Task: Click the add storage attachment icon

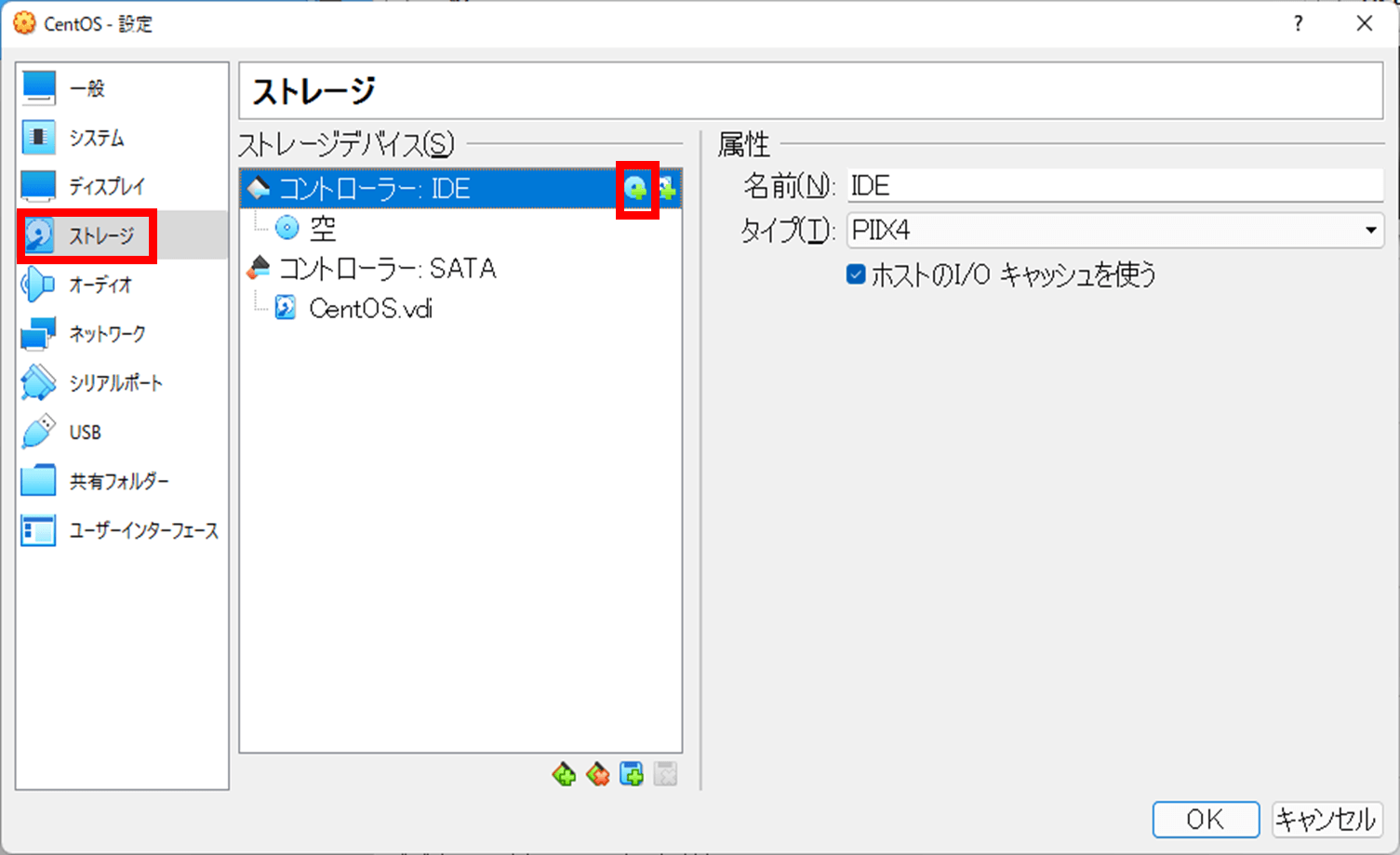Action: (632, 774)
